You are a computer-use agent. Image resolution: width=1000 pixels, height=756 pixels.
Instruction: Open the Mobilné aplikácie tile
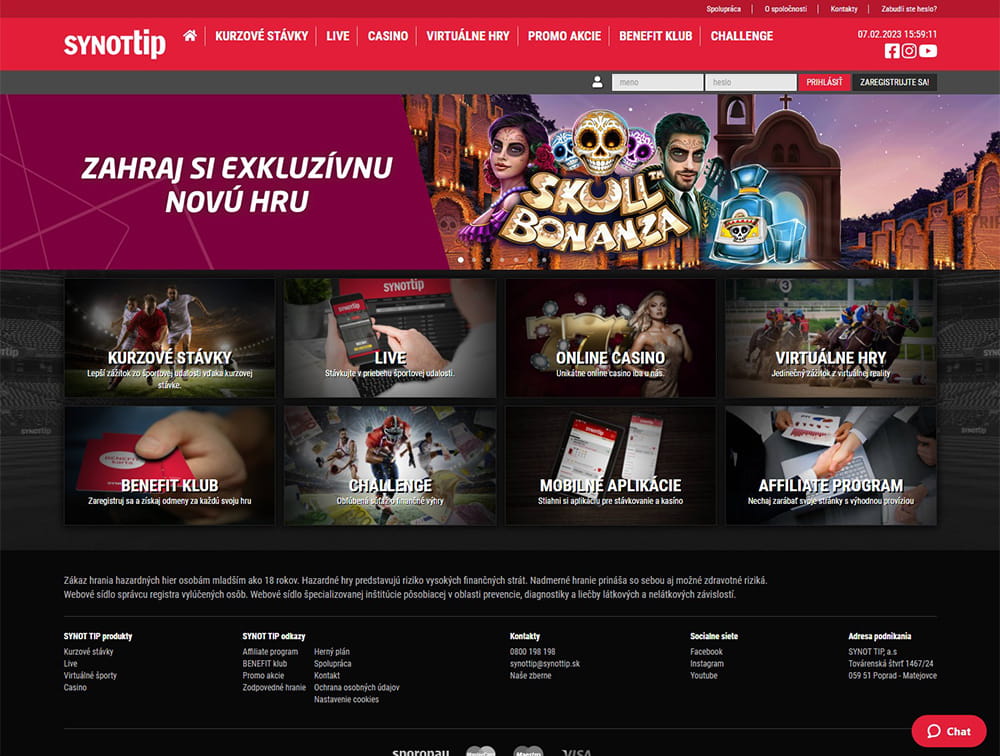[610, 466]
